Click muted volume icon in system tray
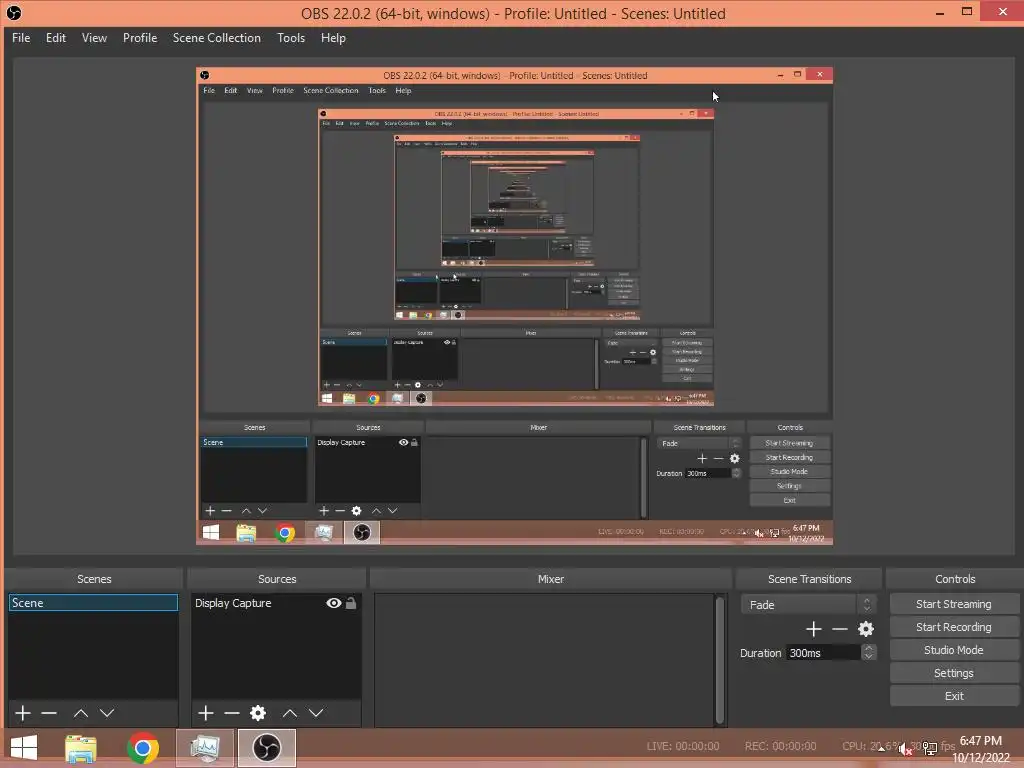Viewport: 1024px width, 768px height. (x=905, y=749)
